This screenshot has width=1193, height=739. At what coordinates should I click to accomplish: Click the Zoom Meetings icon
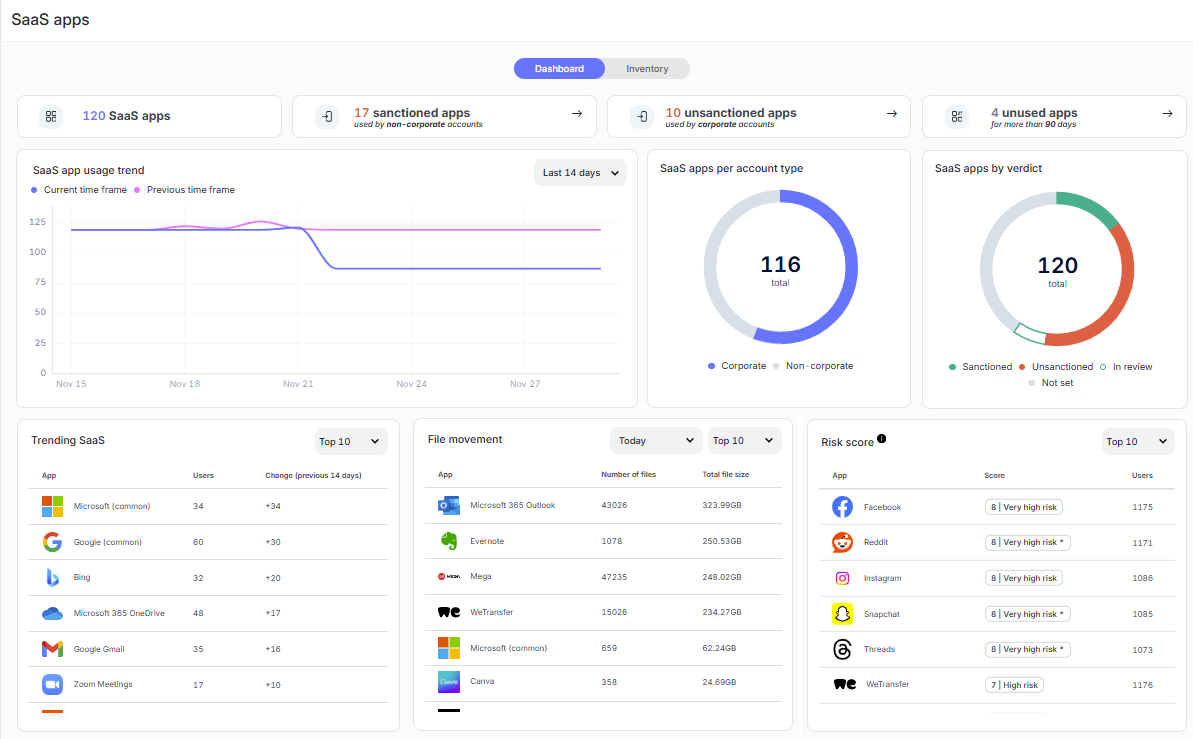click(52, 685)
